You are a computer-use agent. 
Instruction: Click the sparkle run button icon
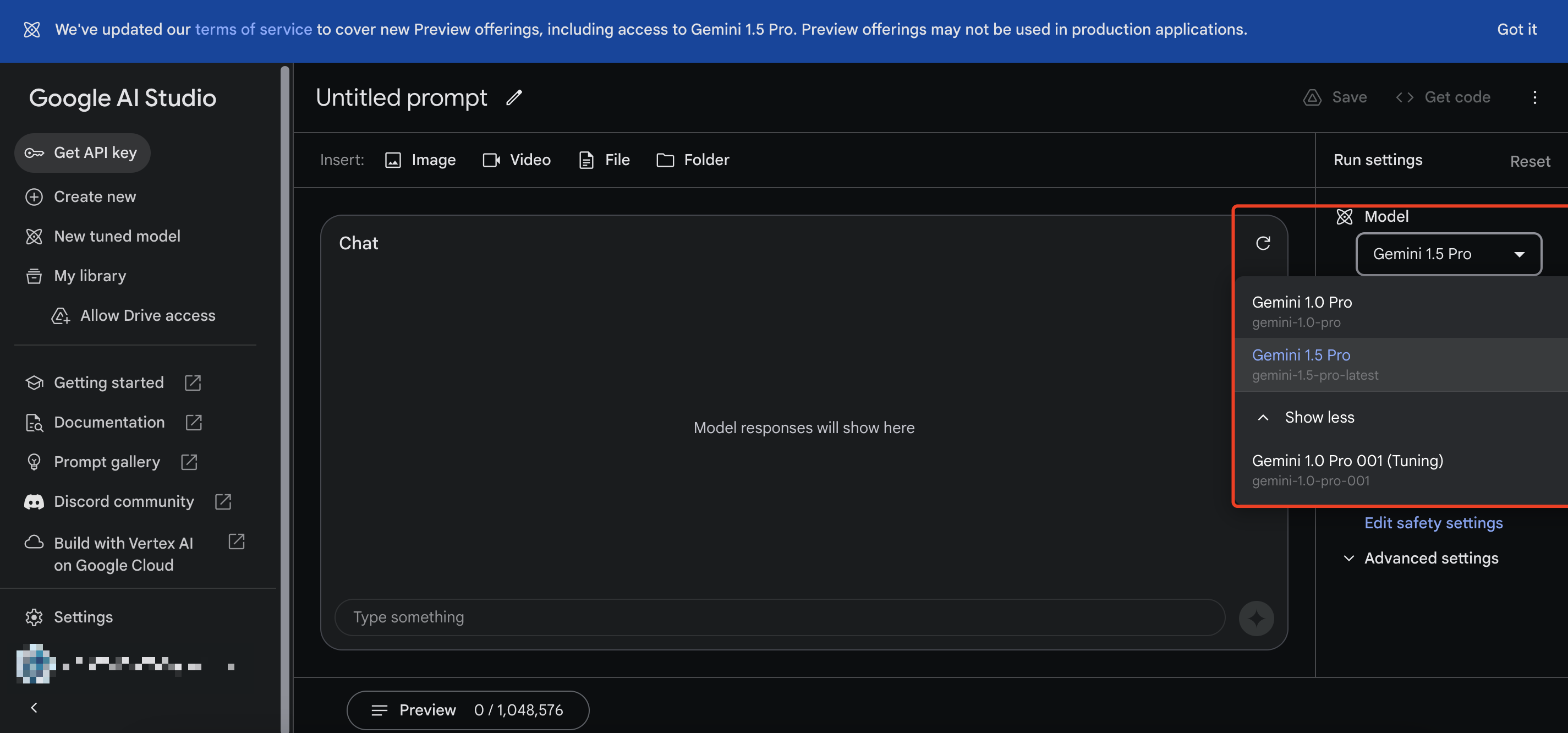[1256, 618]
